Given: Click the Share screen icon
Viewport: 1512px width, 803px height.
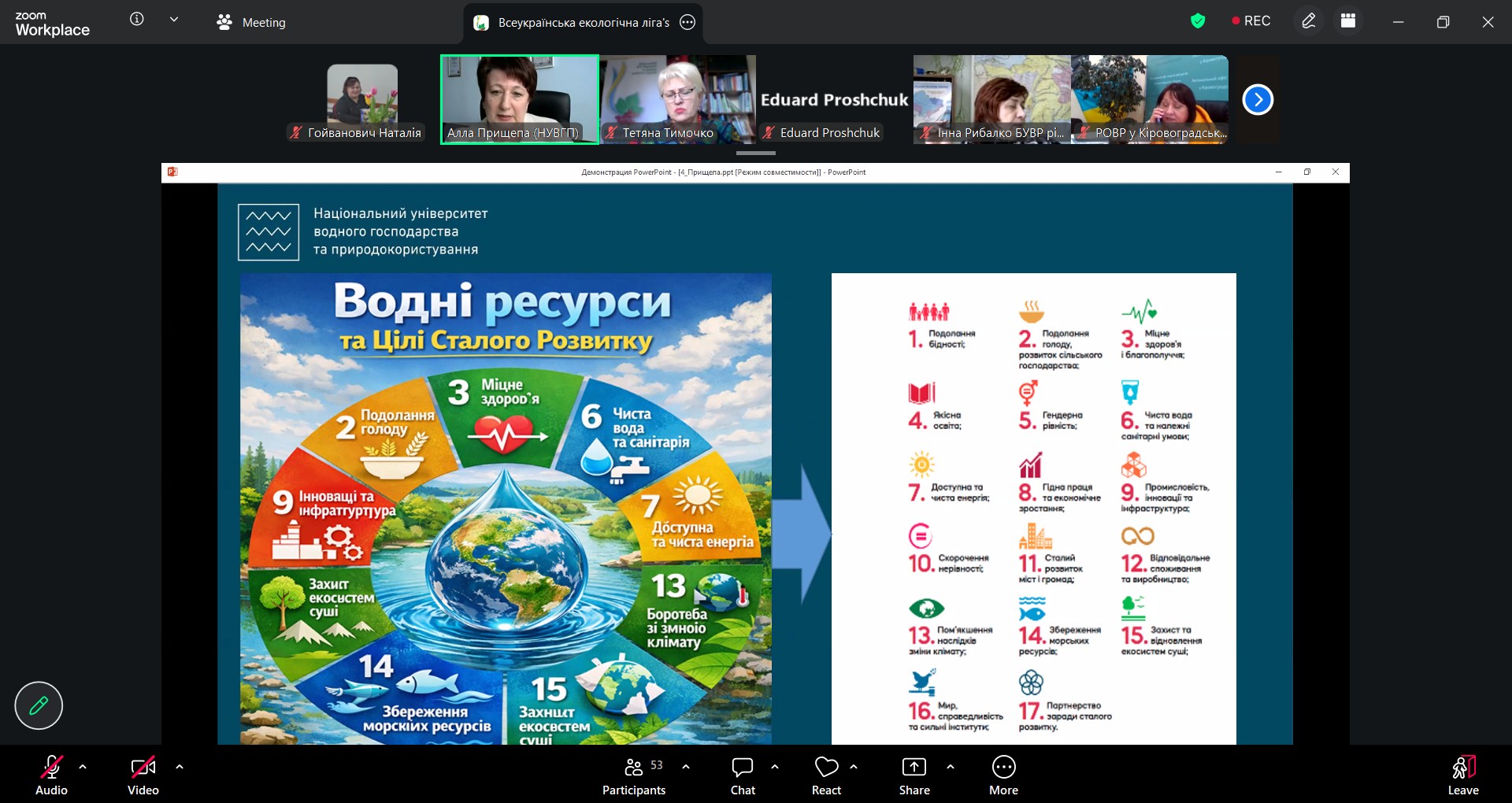Looking at the screenshot, I should (913, 775).
